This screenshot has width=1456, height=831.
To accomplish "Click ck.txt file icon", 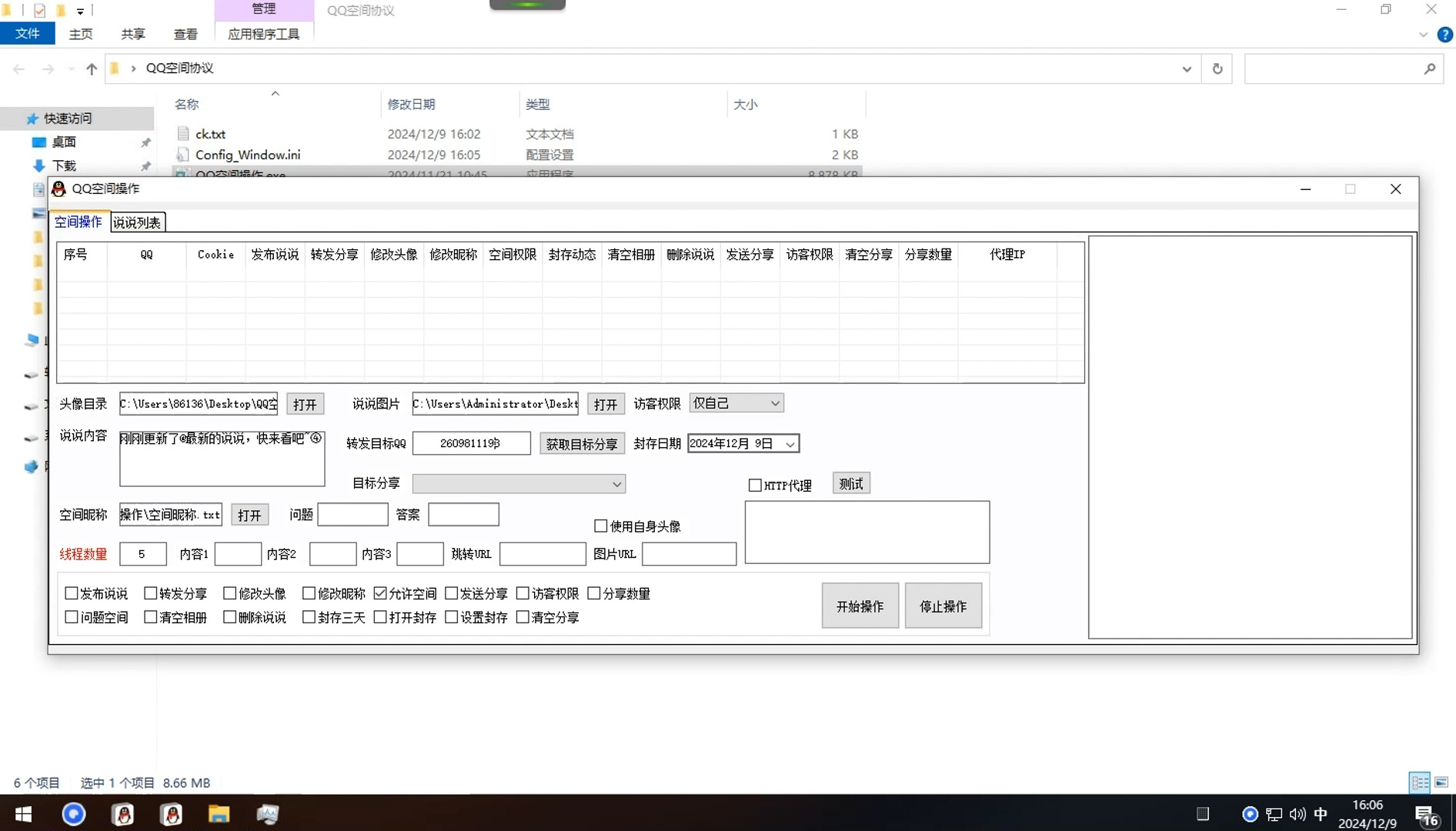I will pyautogui.click(x=183, y=134).
